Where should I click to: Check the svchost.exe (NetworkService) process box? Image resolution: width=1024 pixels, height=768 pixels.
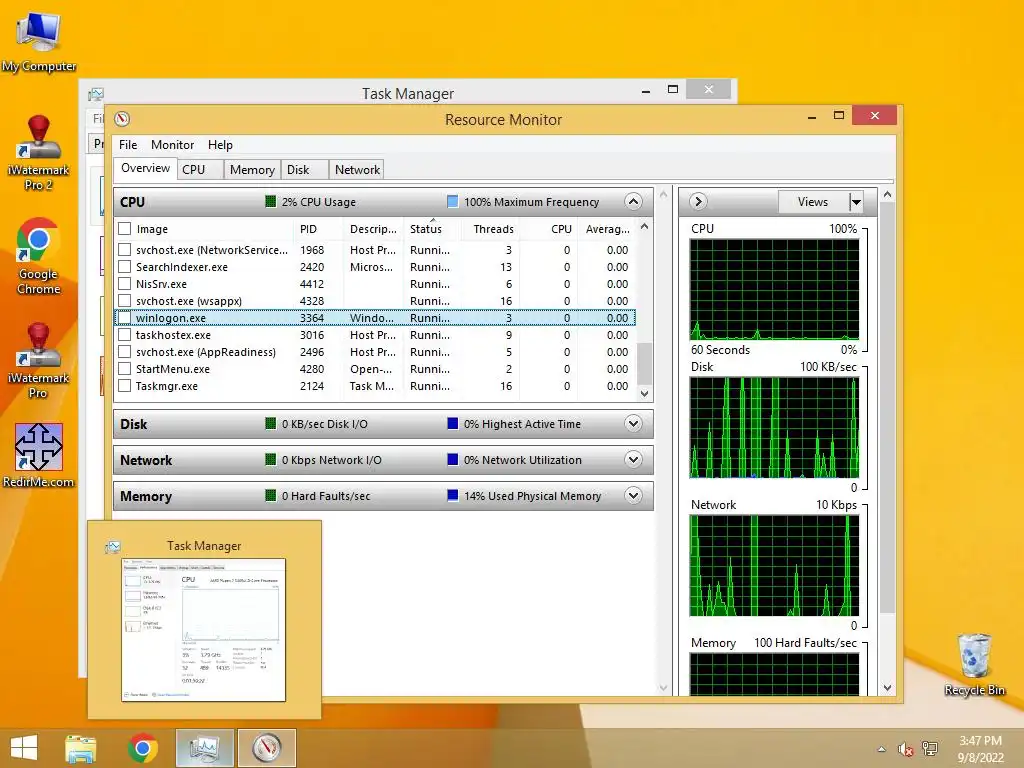point(124,249)
